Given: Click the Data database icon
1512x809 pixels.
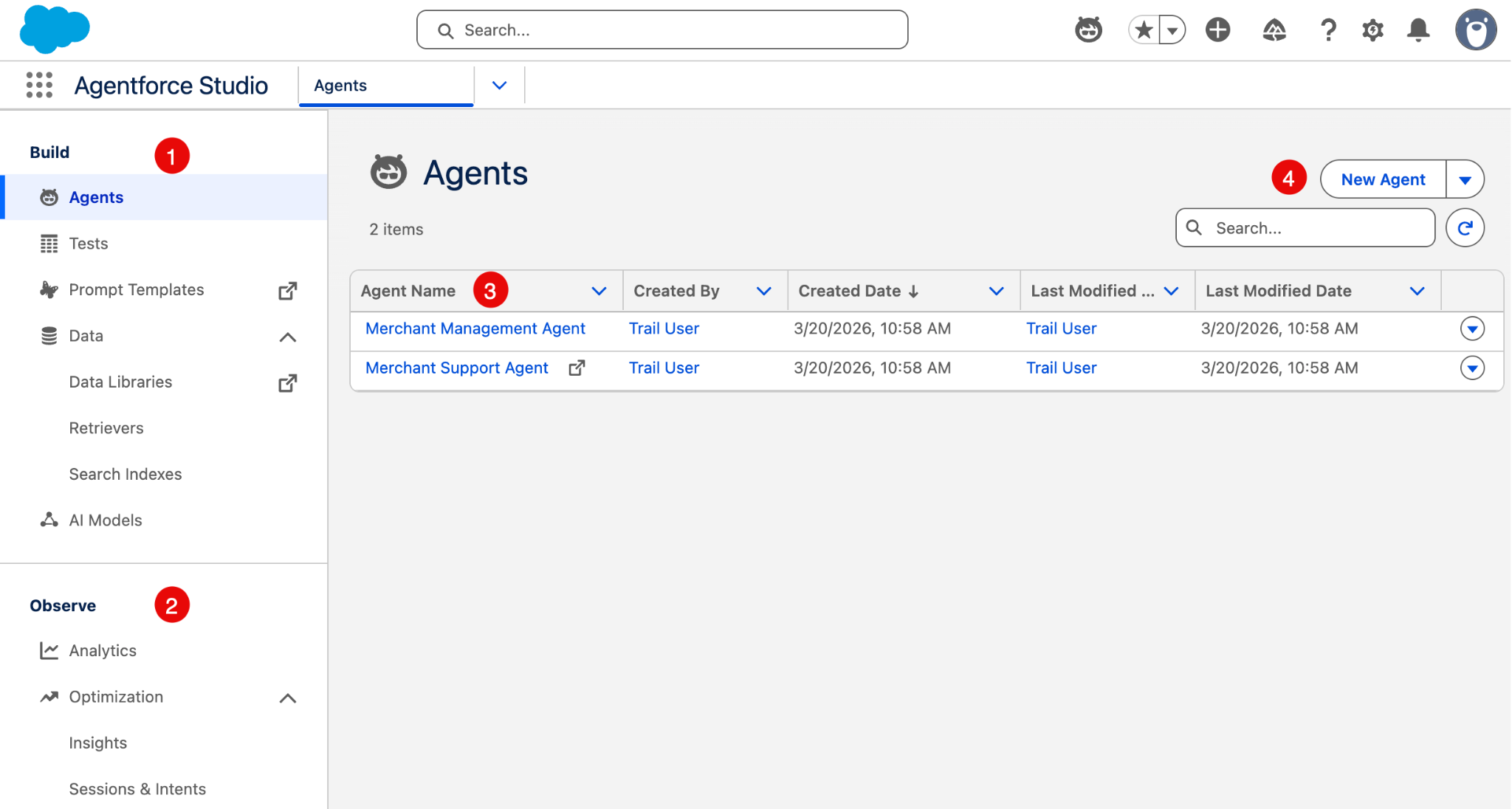Looking at the screenshot, I should 49,336.
